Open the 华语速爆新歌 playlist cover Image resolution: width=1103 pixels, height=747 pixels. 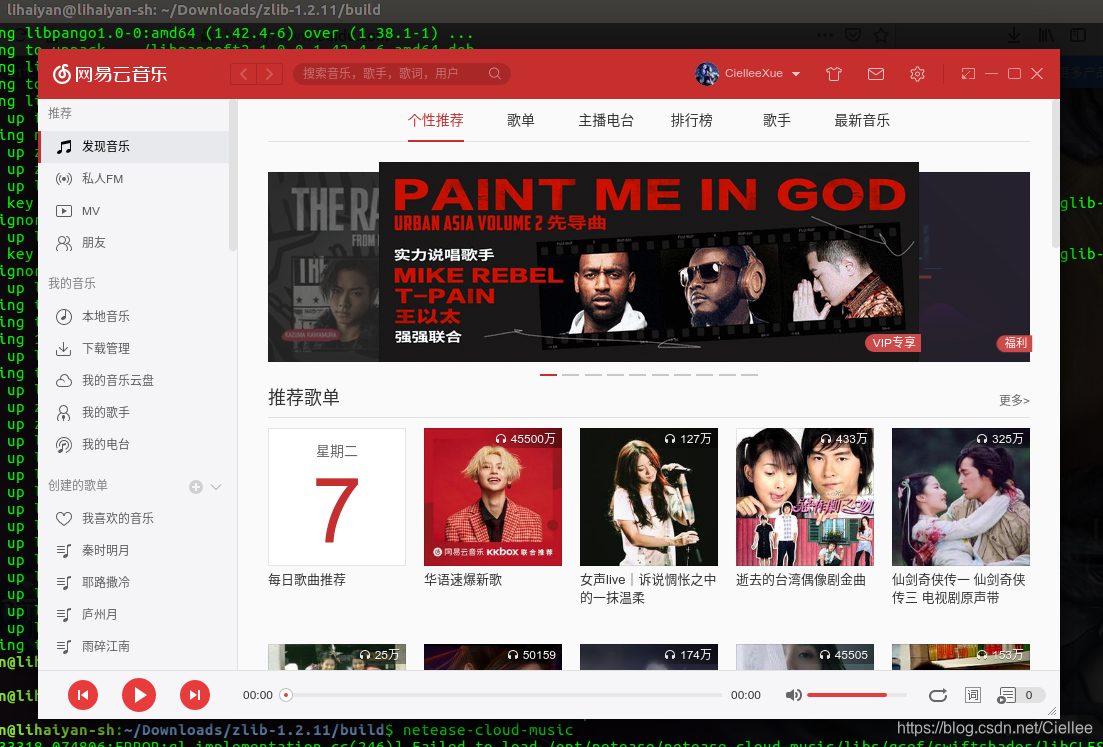point(493,497)
